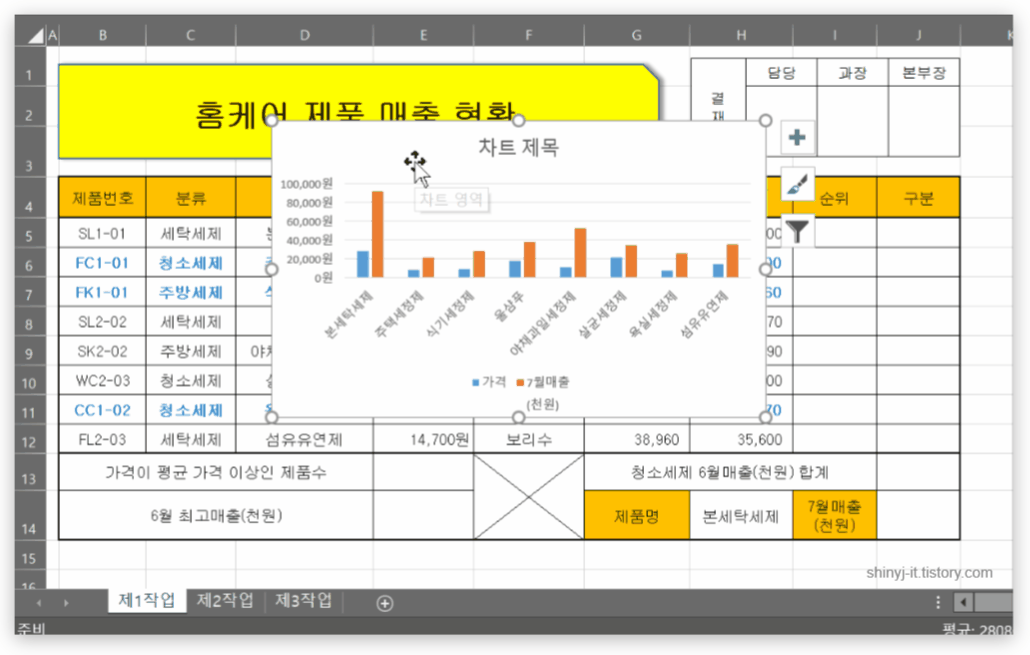The width and height of the screenshot is (1030, 655).
Task: Select the blue bar for 살균세정제
Action: pos(616,267)
